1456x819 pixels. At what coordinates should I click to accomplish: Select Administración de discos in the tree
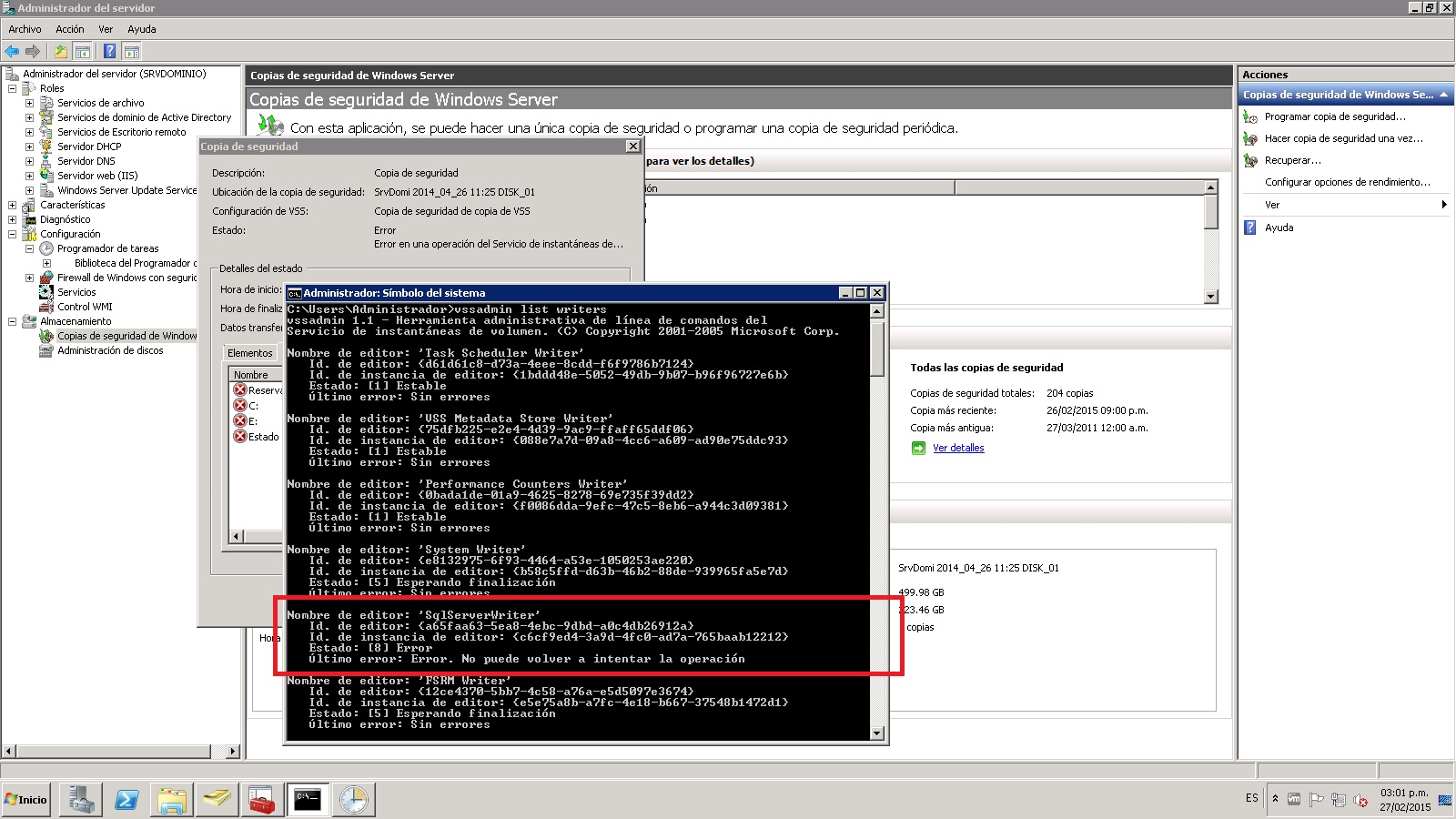110,350
